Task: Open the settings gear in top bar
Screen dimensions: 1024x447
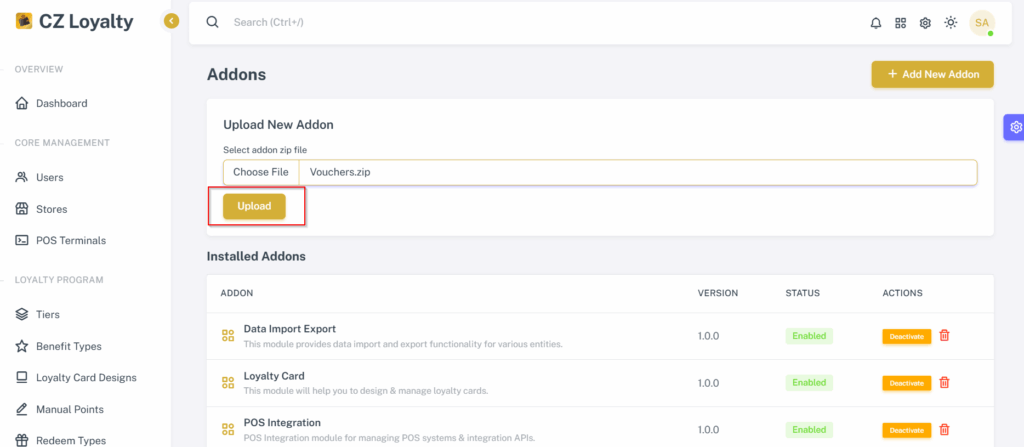Action: tap(925, 23)
